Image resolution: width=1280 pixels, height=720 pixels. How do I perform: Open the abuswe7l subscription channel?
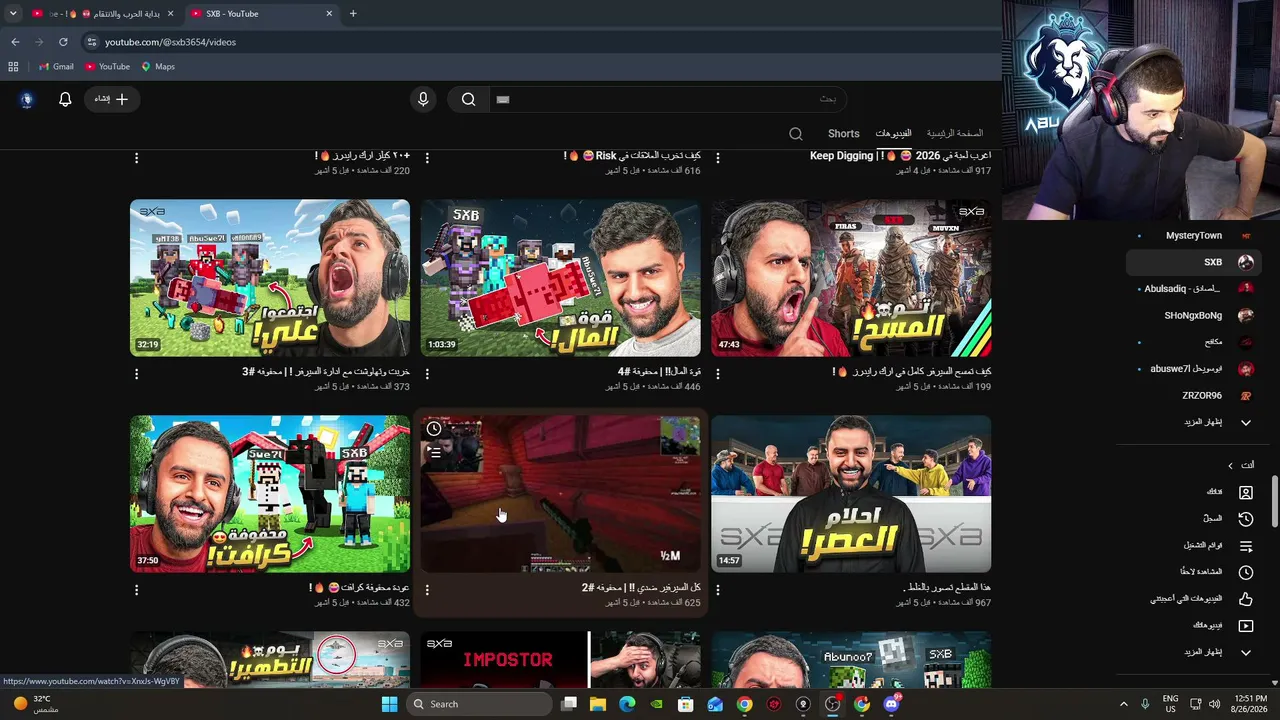[x=1194, y=369]
